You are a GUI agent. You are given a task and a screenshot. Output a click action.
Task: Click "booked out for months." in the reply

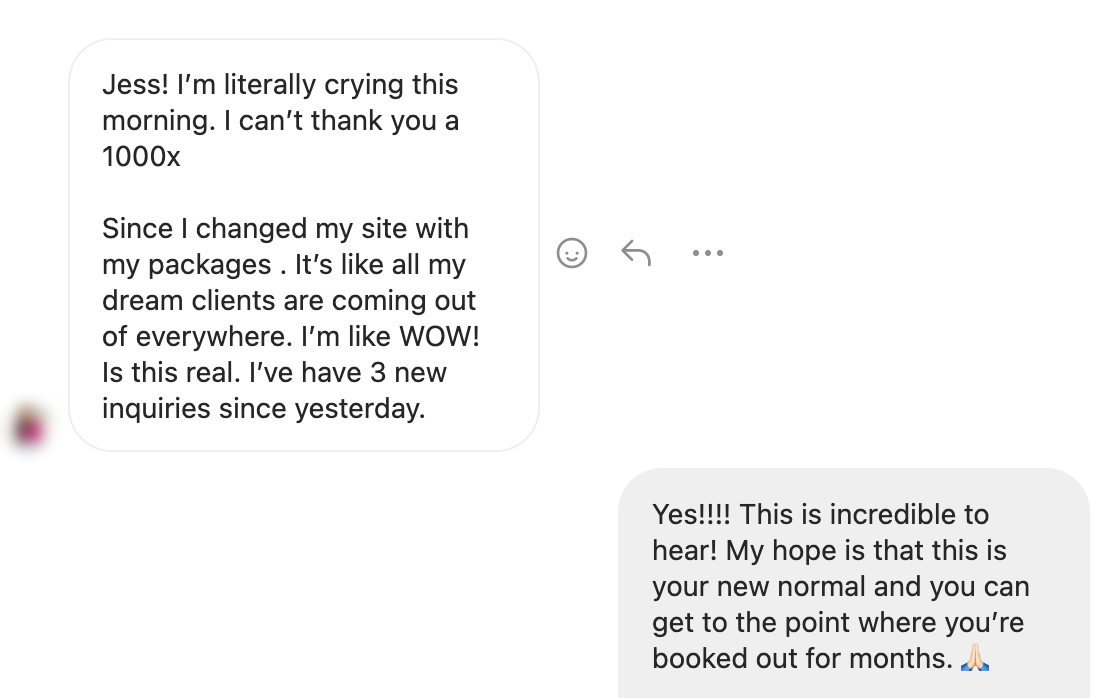tap(802, 659)
